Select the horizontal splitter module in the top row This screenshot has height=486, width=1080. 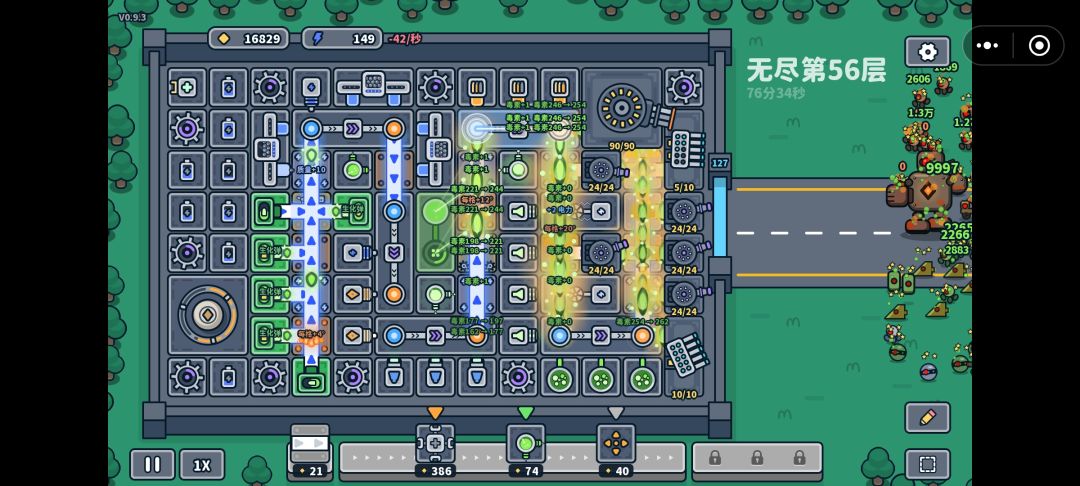tap(373, 87)
